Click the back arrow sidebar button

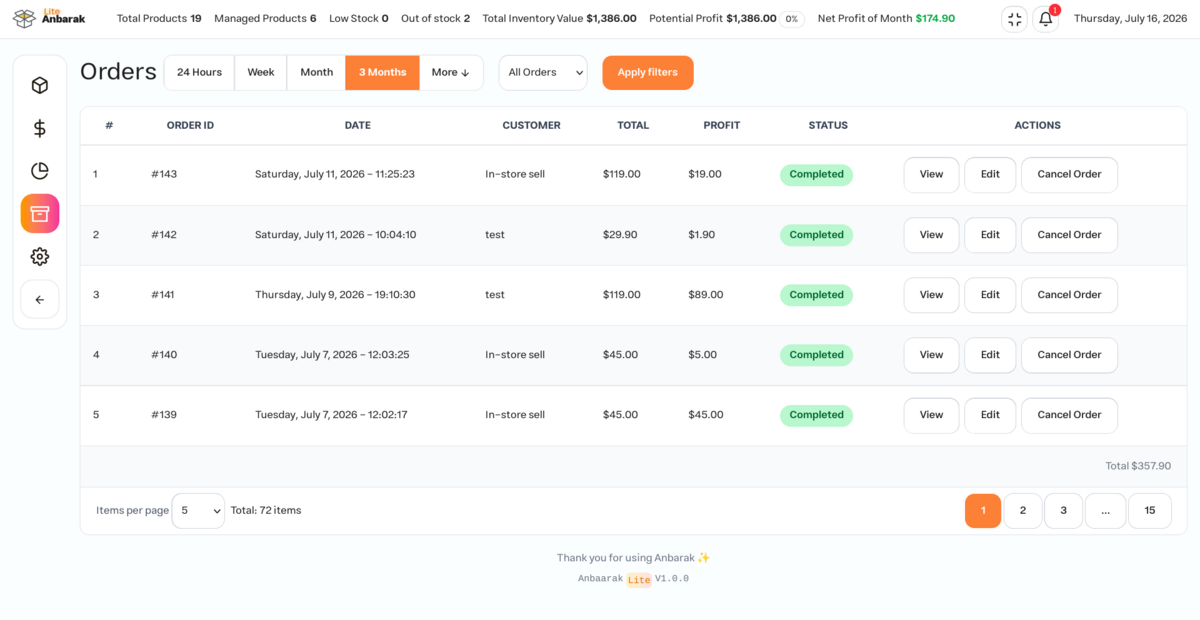pos(40,299)
